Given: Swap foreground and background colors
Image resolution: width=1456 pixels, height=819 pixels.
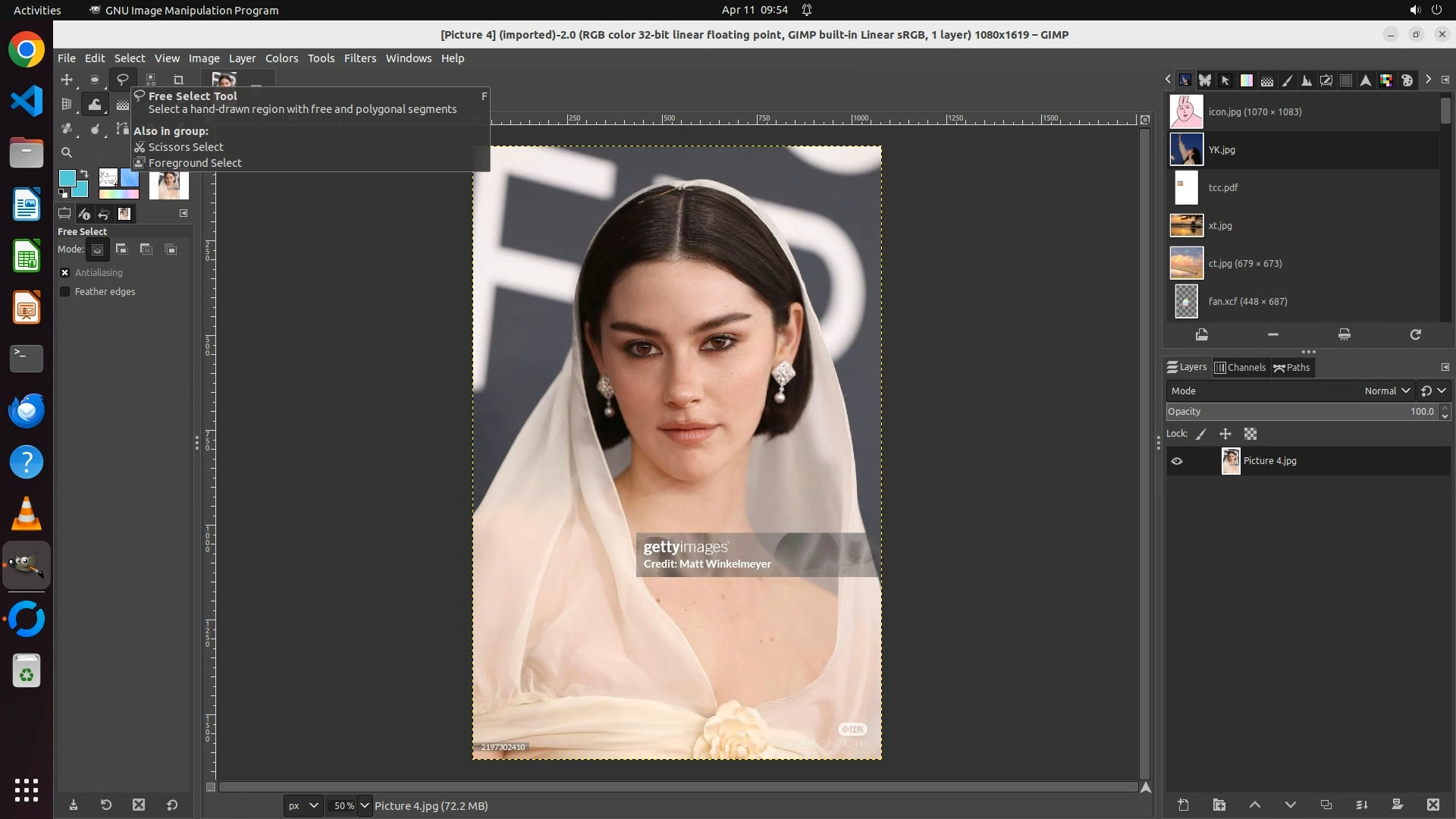Looking at the screenshot, I should pyautogui.click(x=84, y=174).
